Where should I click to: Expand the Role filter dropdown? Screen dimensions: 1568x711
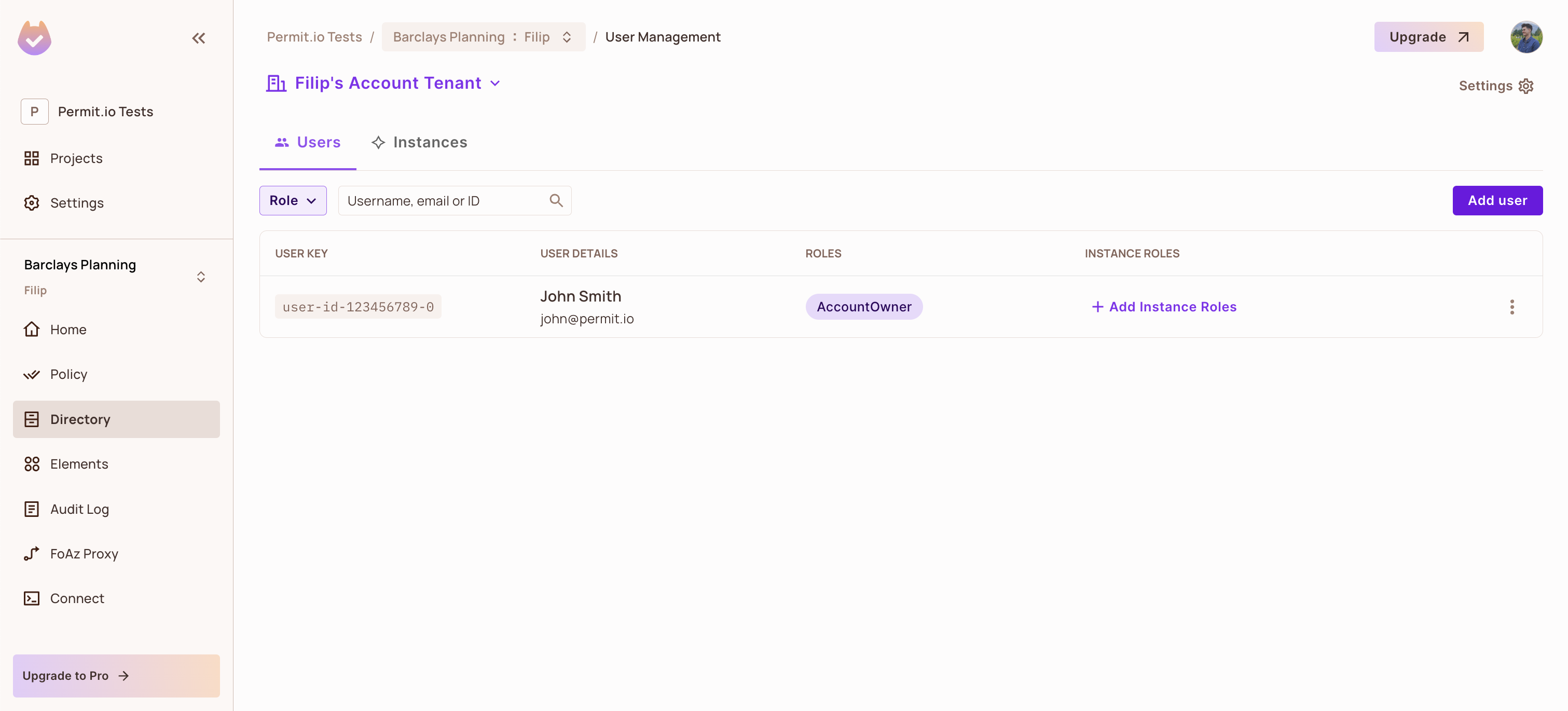(293, 200)
